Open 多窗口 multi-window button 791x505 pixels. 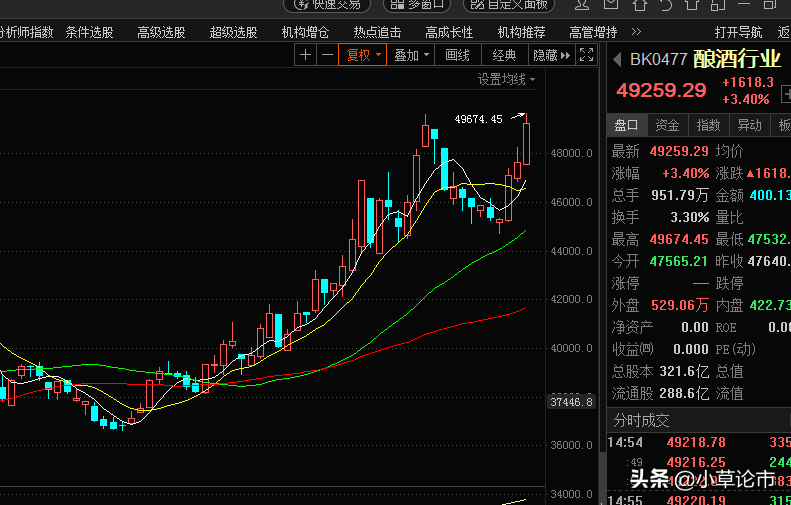point(417,5)
